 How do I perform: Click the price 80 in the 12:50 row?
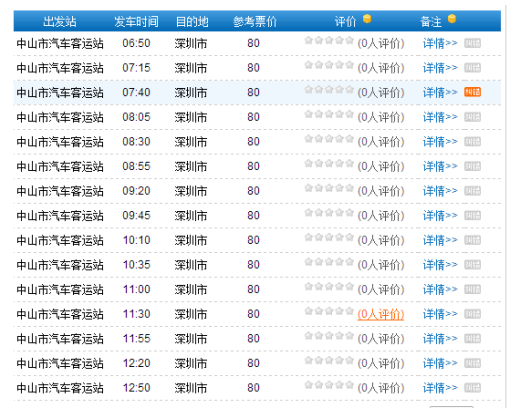click(x=253, y=388)
